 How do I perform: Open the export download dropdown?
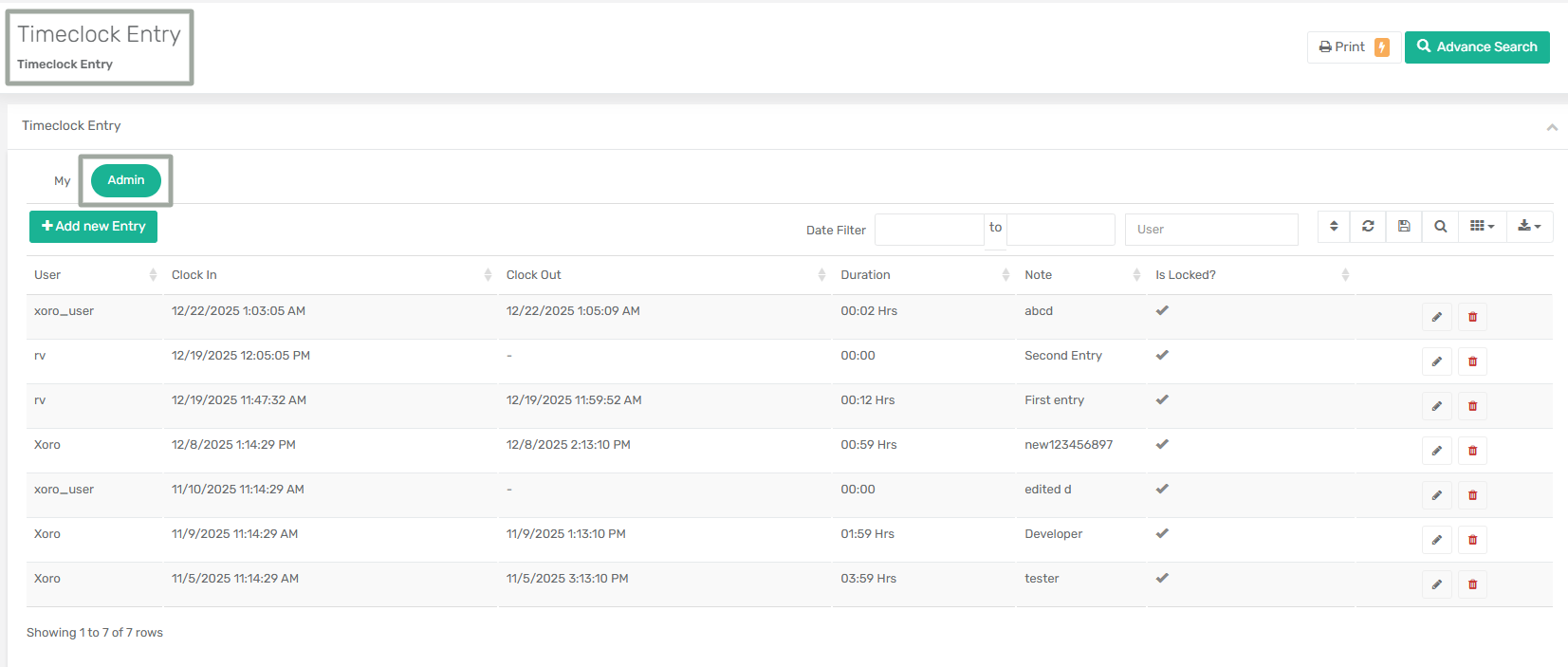click(x=1529, y=227)
